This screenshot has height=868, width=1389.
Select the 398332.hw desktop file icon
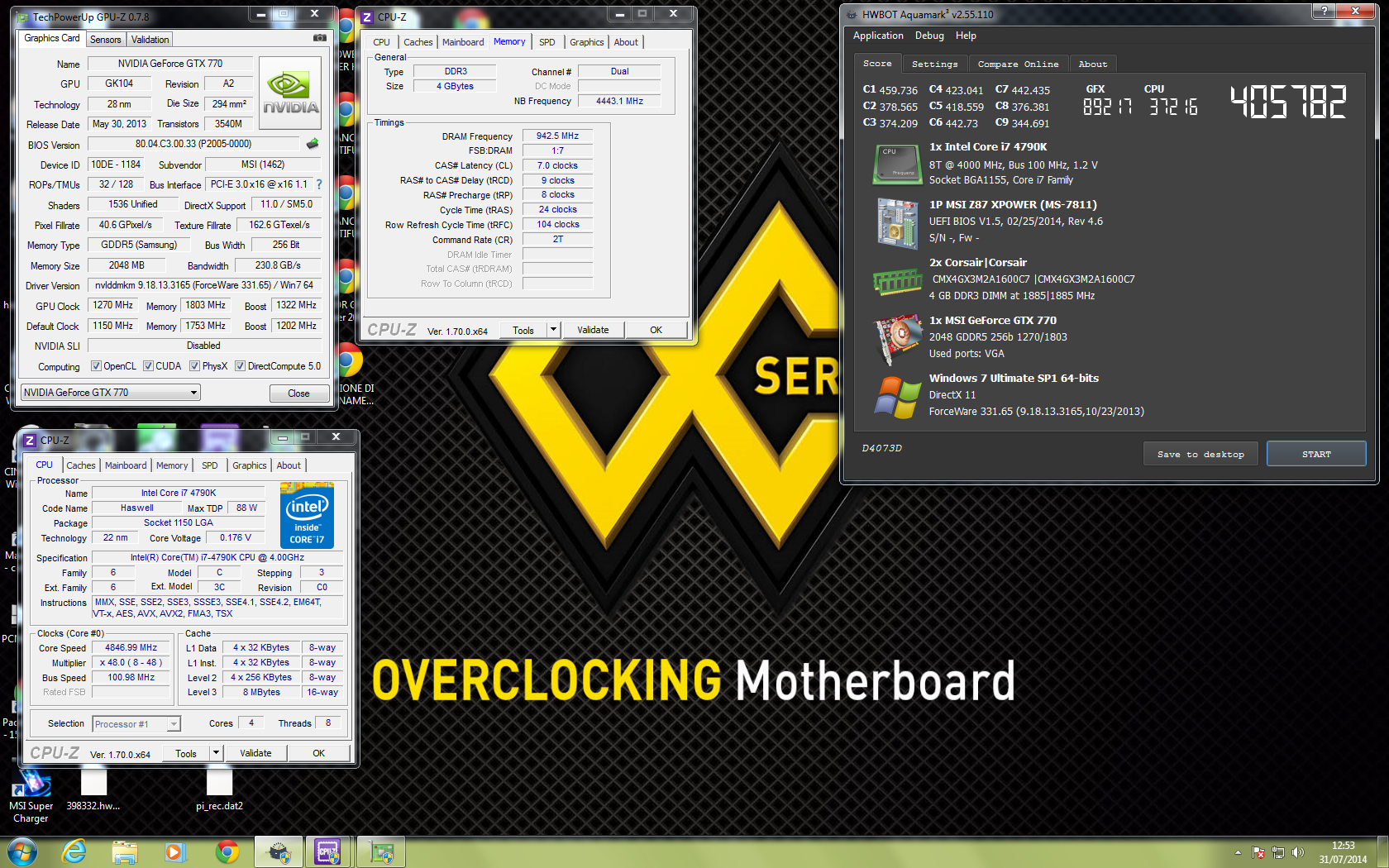pyautogui.click(x=93, y=789)
